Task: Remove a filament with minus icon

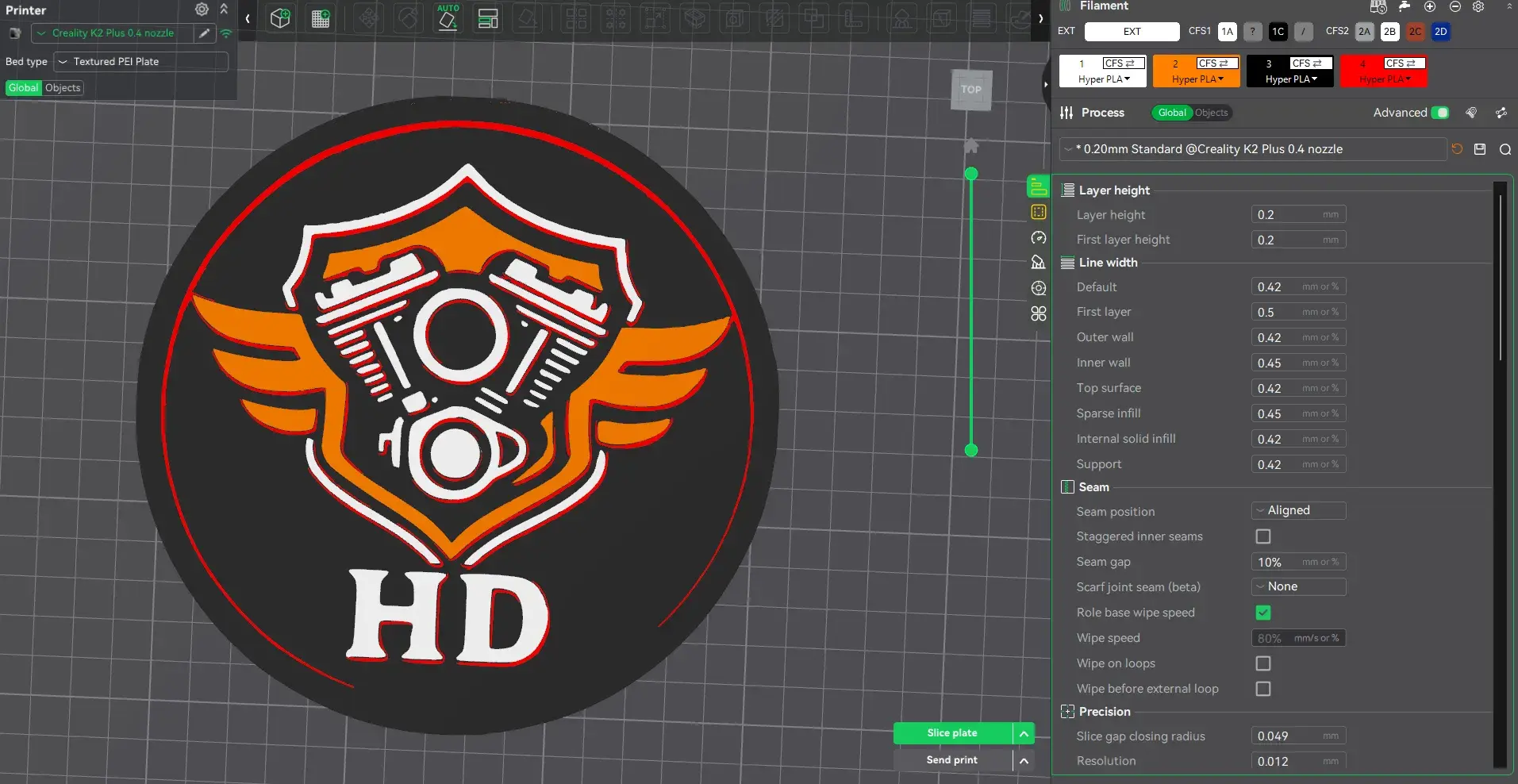Action: pyautogui.click(x=1455, y=6)
